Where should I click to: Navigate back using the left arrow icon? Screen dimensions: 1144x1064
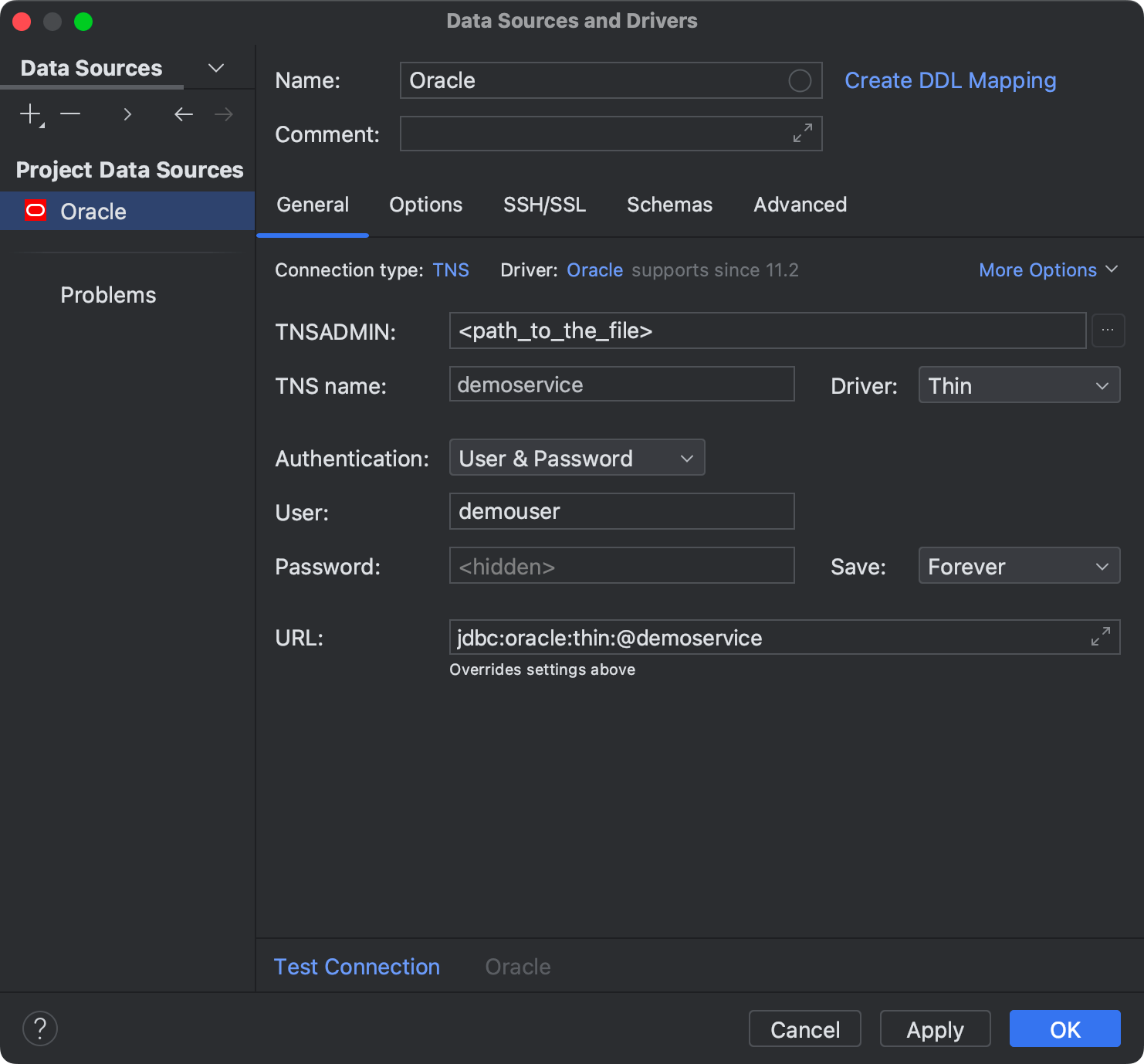(184, 114)
